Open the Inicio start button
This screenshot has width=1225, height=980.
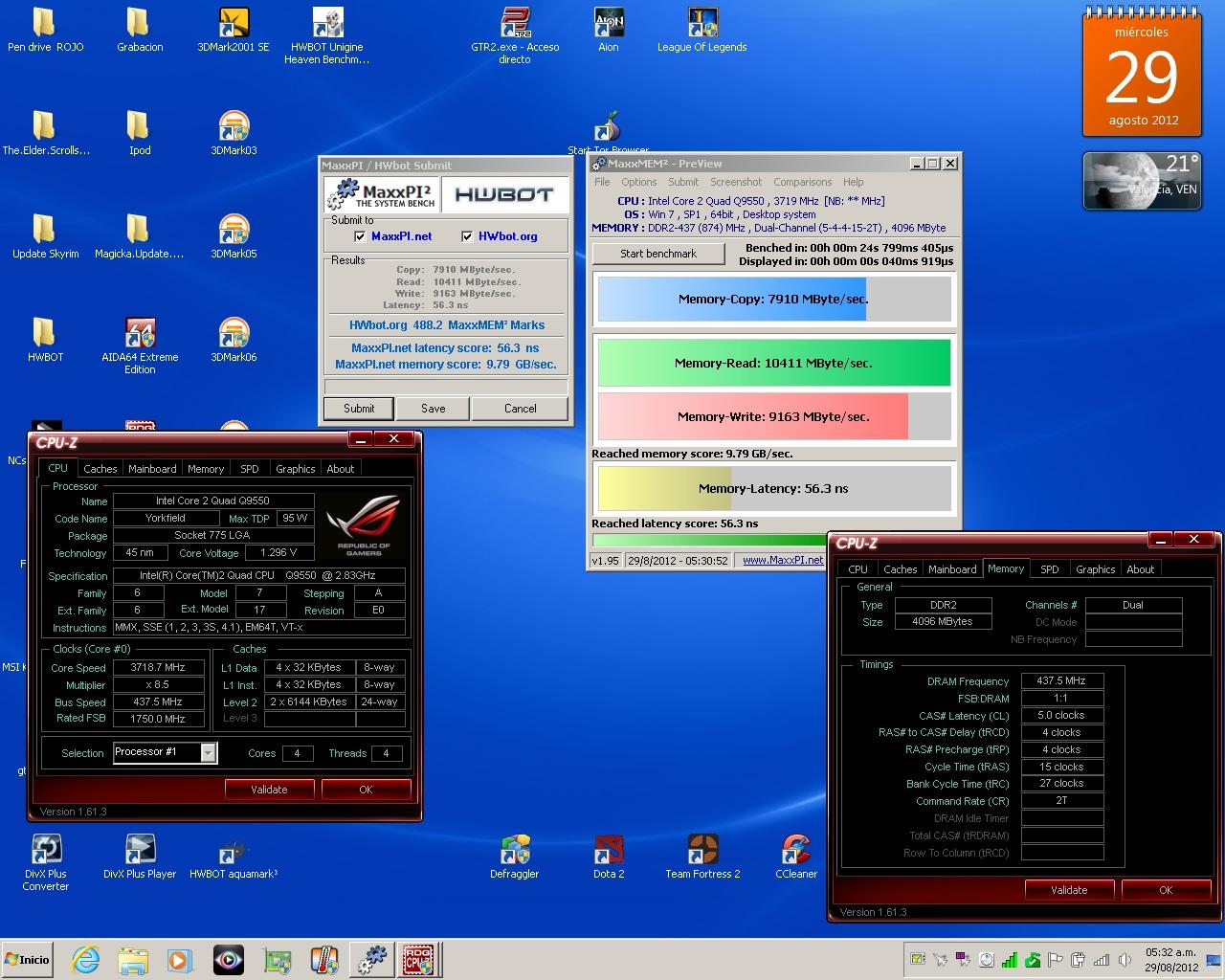click(28, 959)
